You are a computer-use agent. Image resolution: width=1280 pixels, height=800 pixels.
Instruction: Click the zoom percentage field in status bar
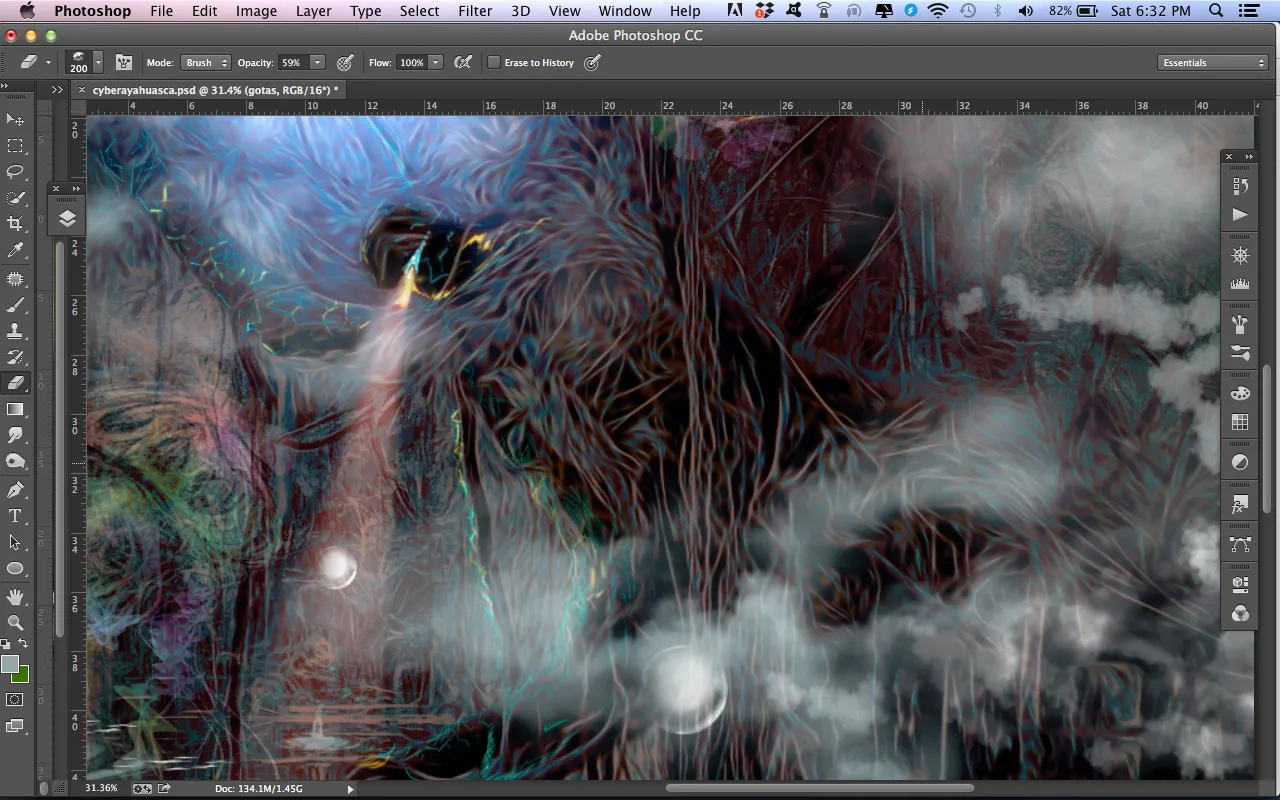[x=101, y=788]
